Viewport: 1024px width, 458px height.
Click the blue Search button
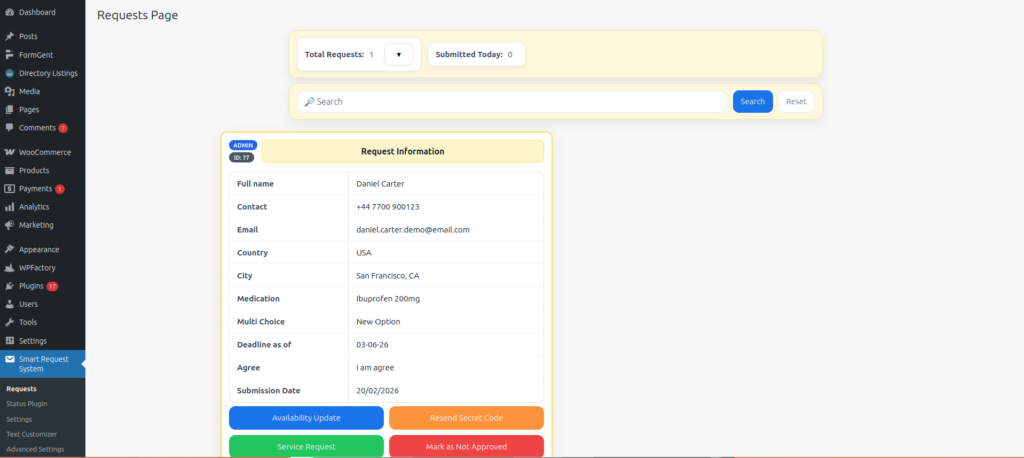(x=752, y=102)
